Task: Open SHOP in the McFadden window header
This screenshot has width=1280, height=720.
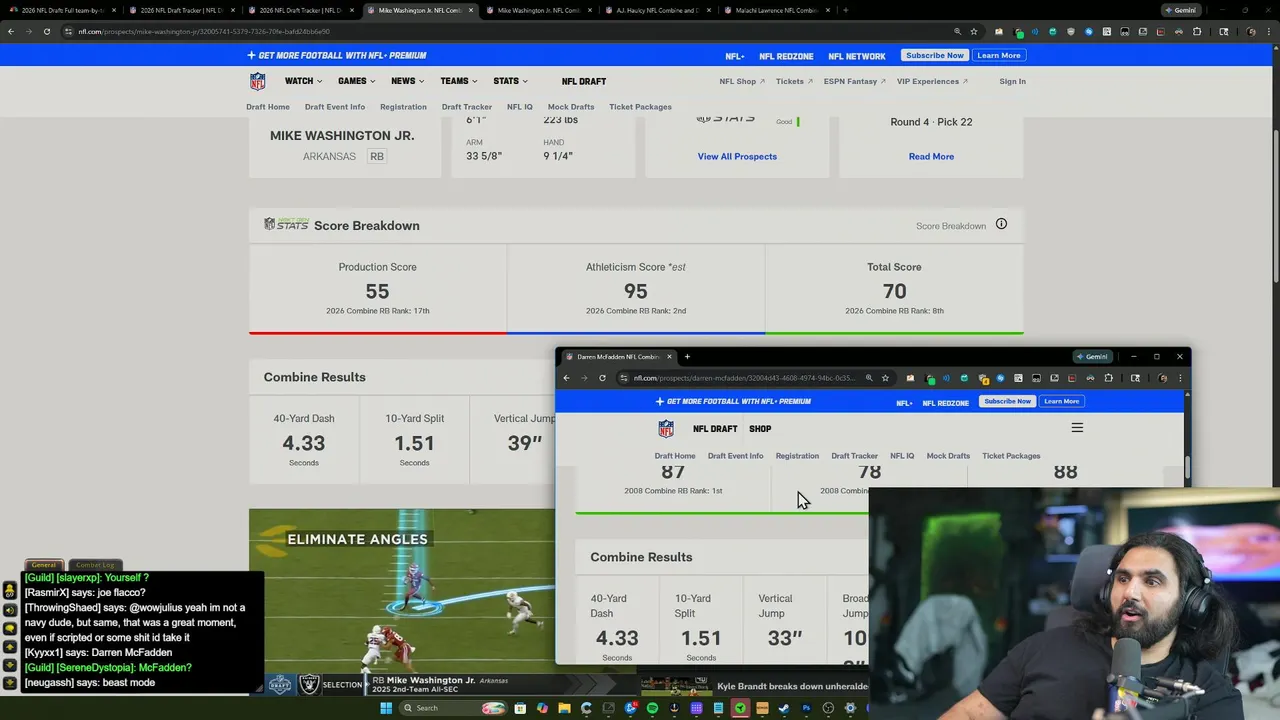Action: [760, 429]
